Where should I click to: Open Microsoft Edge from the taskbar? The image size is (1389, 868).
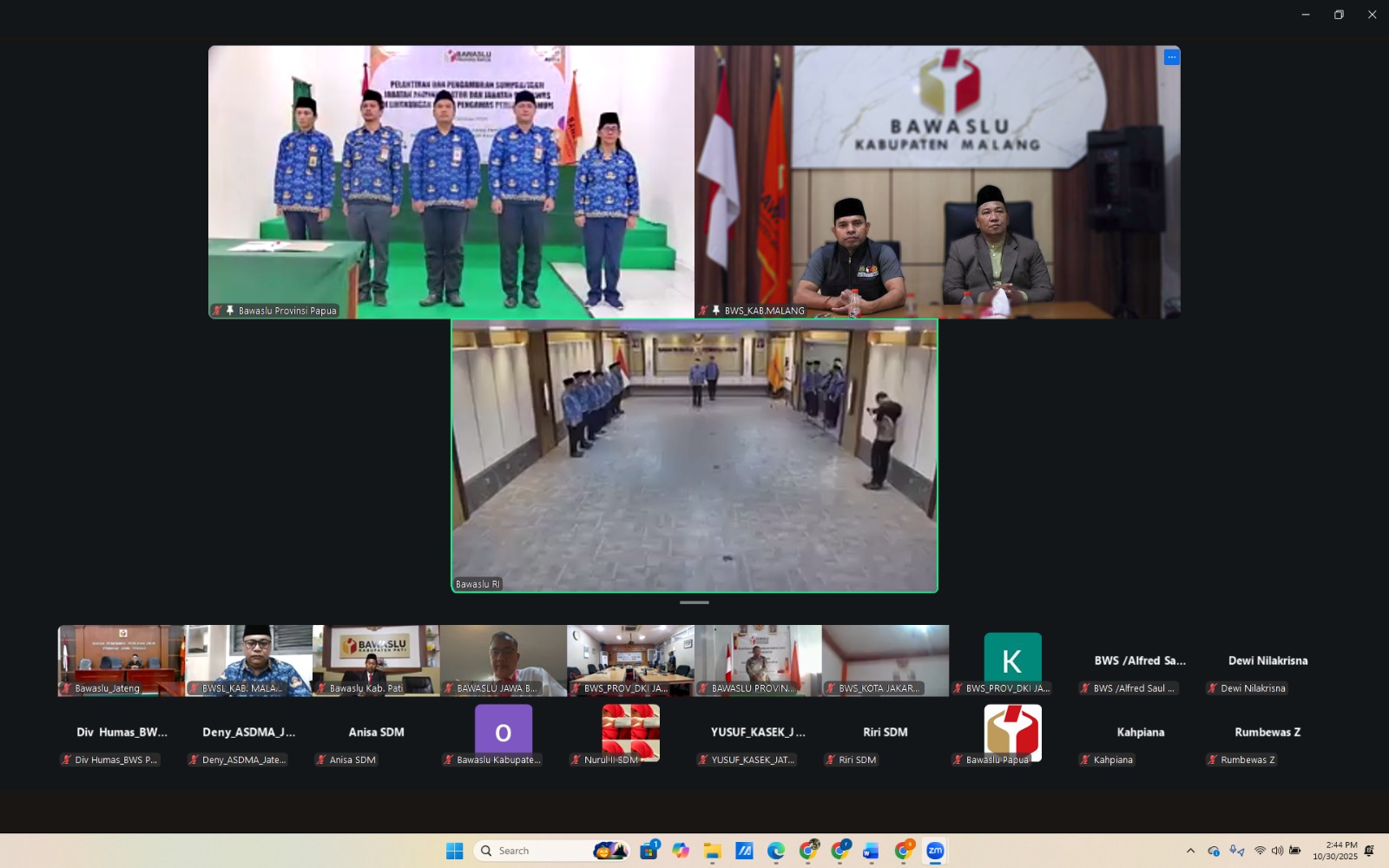click(775, 851)
